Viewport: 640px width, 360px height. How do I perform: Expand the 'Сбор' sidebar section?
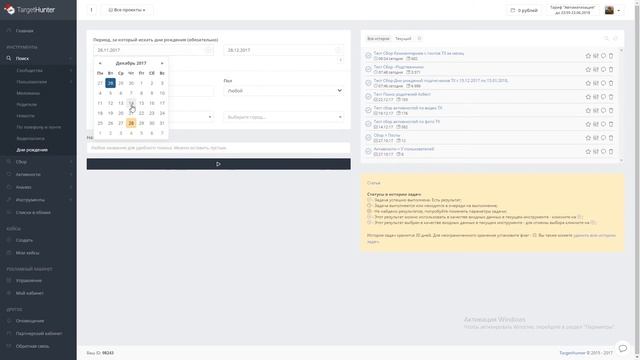click(38, 162)
